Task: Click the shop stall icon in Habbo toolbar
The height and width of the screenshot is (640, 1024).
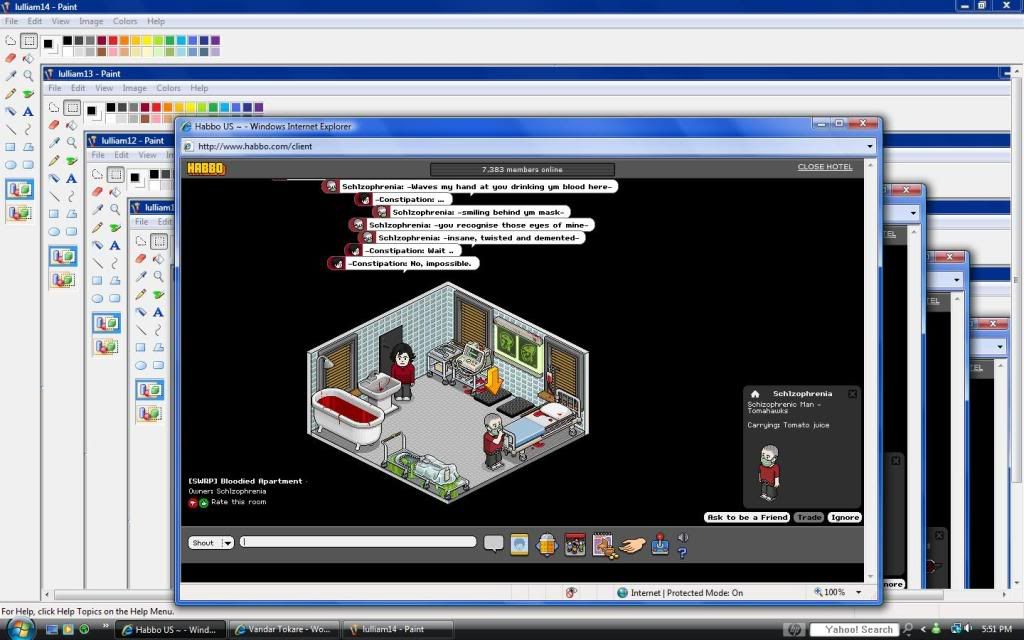Action: (x=574, y=544)
